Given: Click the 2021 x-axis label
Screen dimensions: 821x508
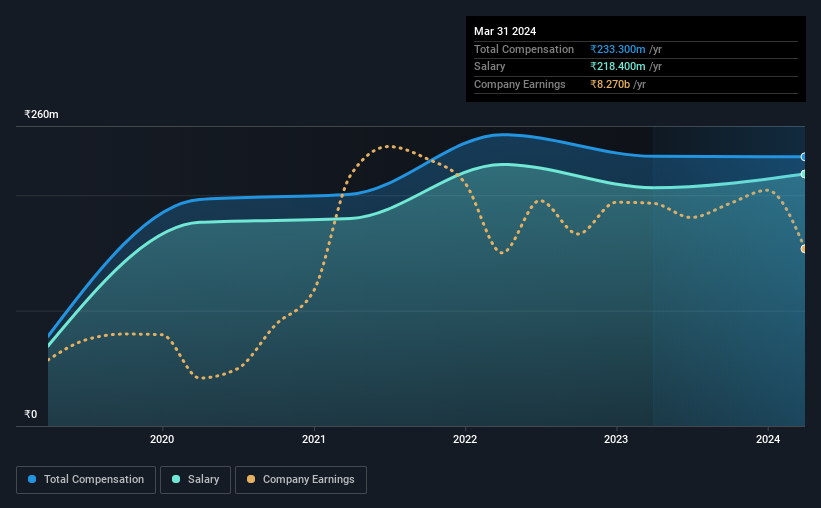Looking at the screenshot, I should (x=314, y=439).
